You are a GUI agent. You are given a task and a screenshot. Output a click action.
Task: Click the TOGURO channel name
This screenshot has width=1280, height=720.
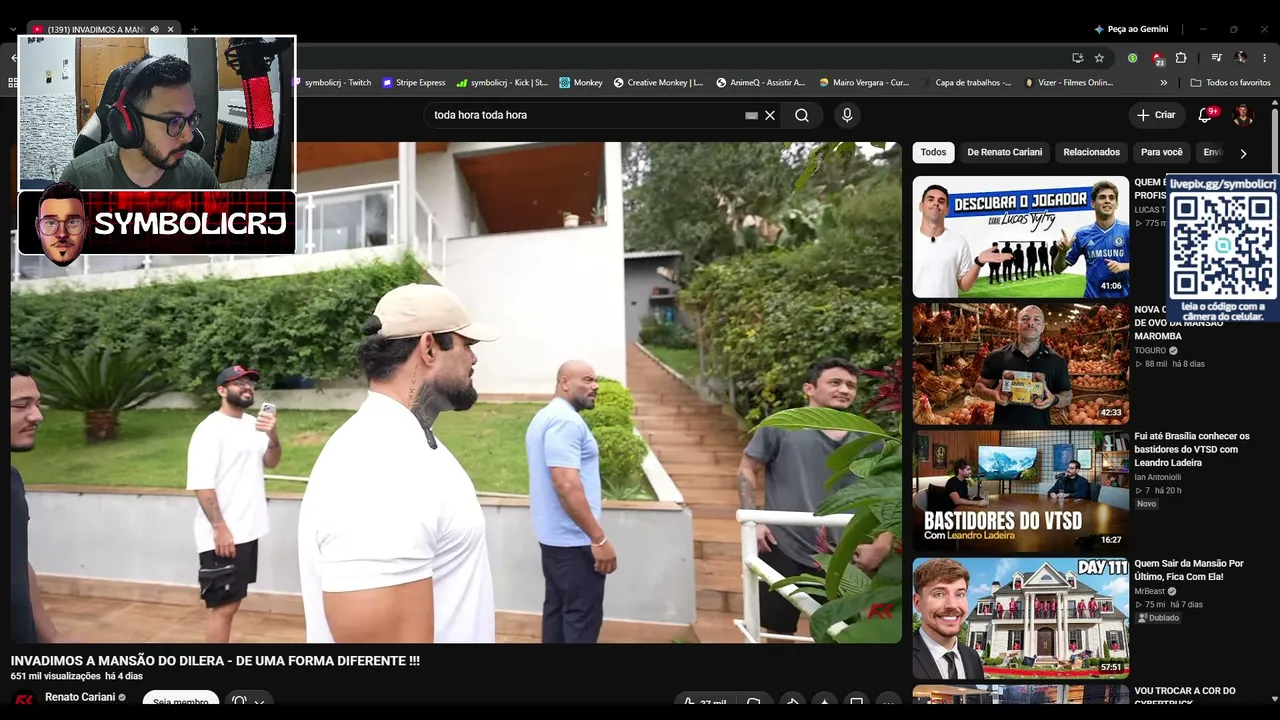(1150, 351)
